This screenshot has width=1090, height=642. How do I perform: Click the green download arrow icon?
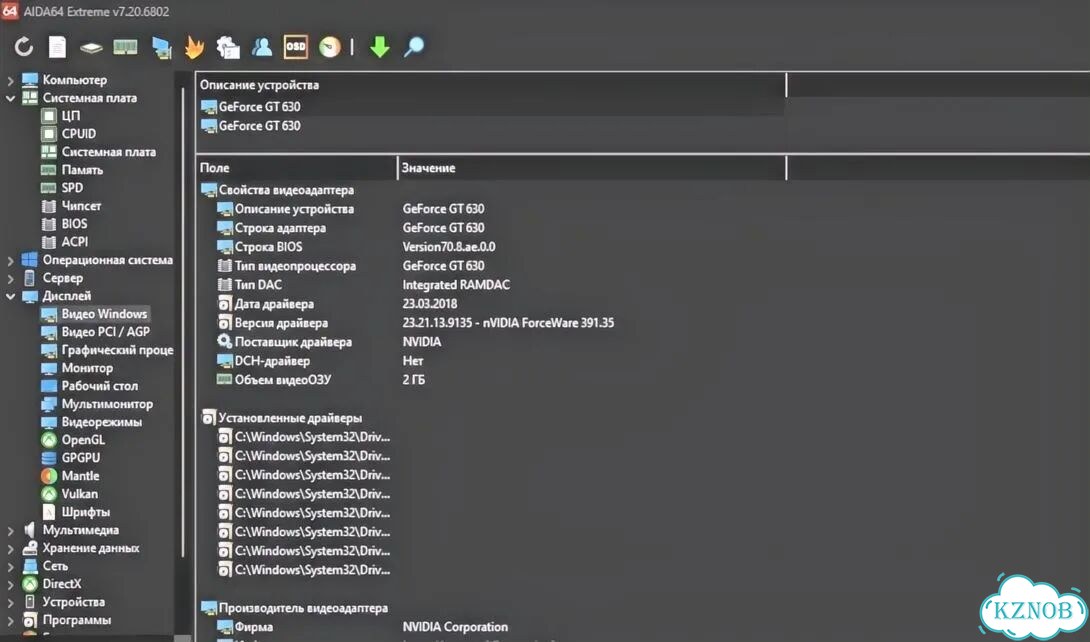tap(380, 47)
